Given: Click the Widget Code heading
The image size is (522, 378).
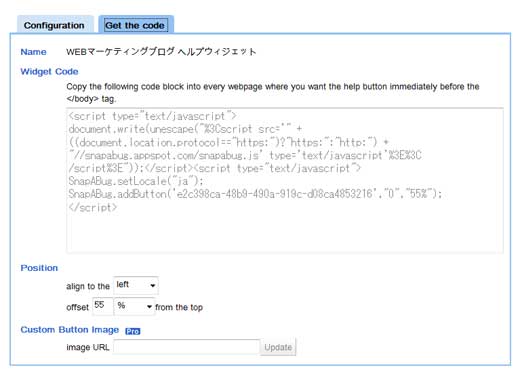Looking at the screenshot, I should click(49, 72).
